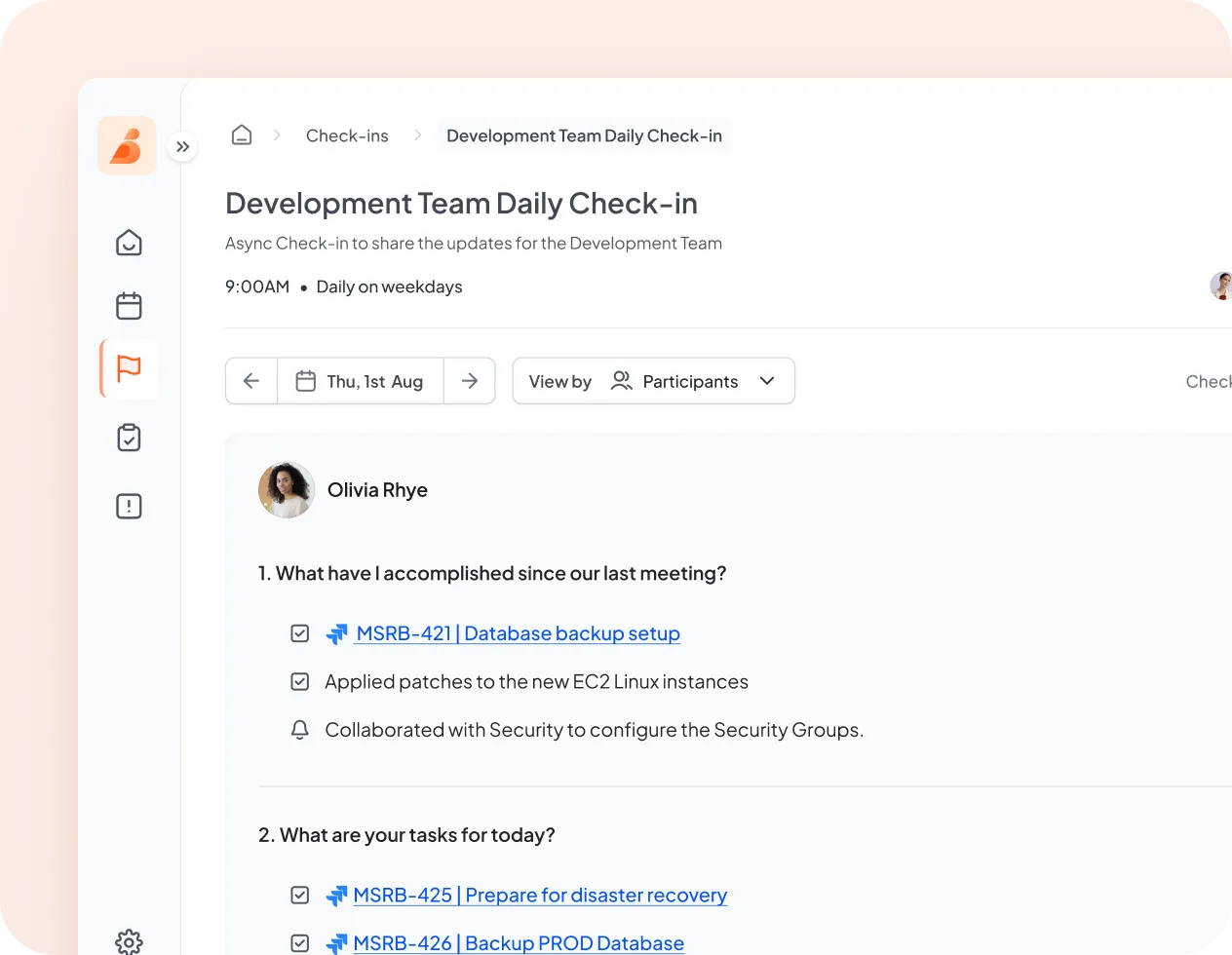Click the Async Check-in description text
This screenshot has height=955, width=1232.
[474, 243]
